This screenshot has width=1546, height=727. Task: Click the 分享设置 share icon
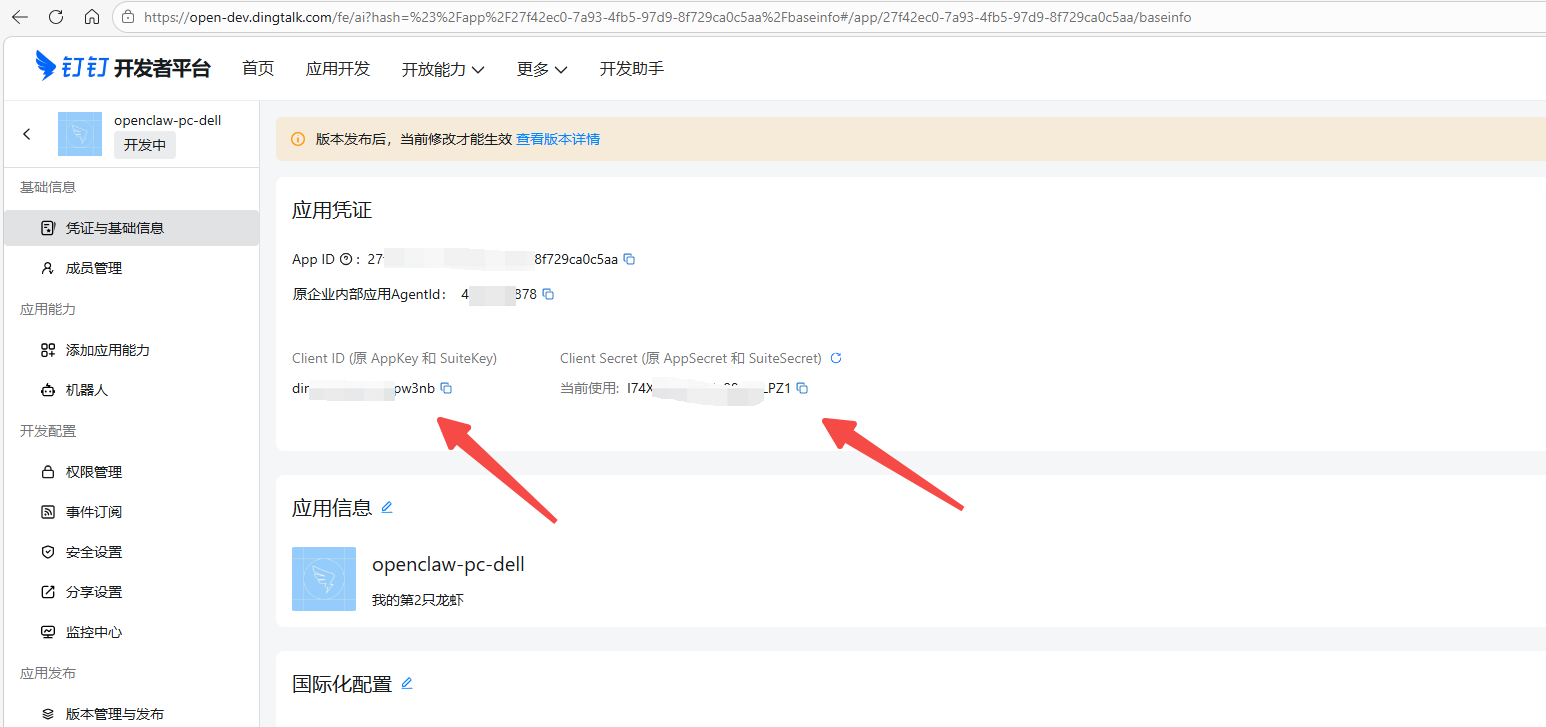47,592
